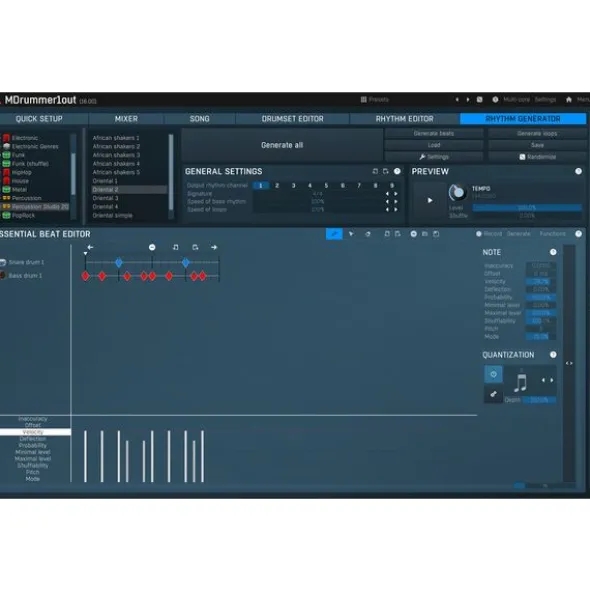This screenshot has height=591, width=590.
Task: Adjust the Preview Level slider
Action: click(527, 208)
